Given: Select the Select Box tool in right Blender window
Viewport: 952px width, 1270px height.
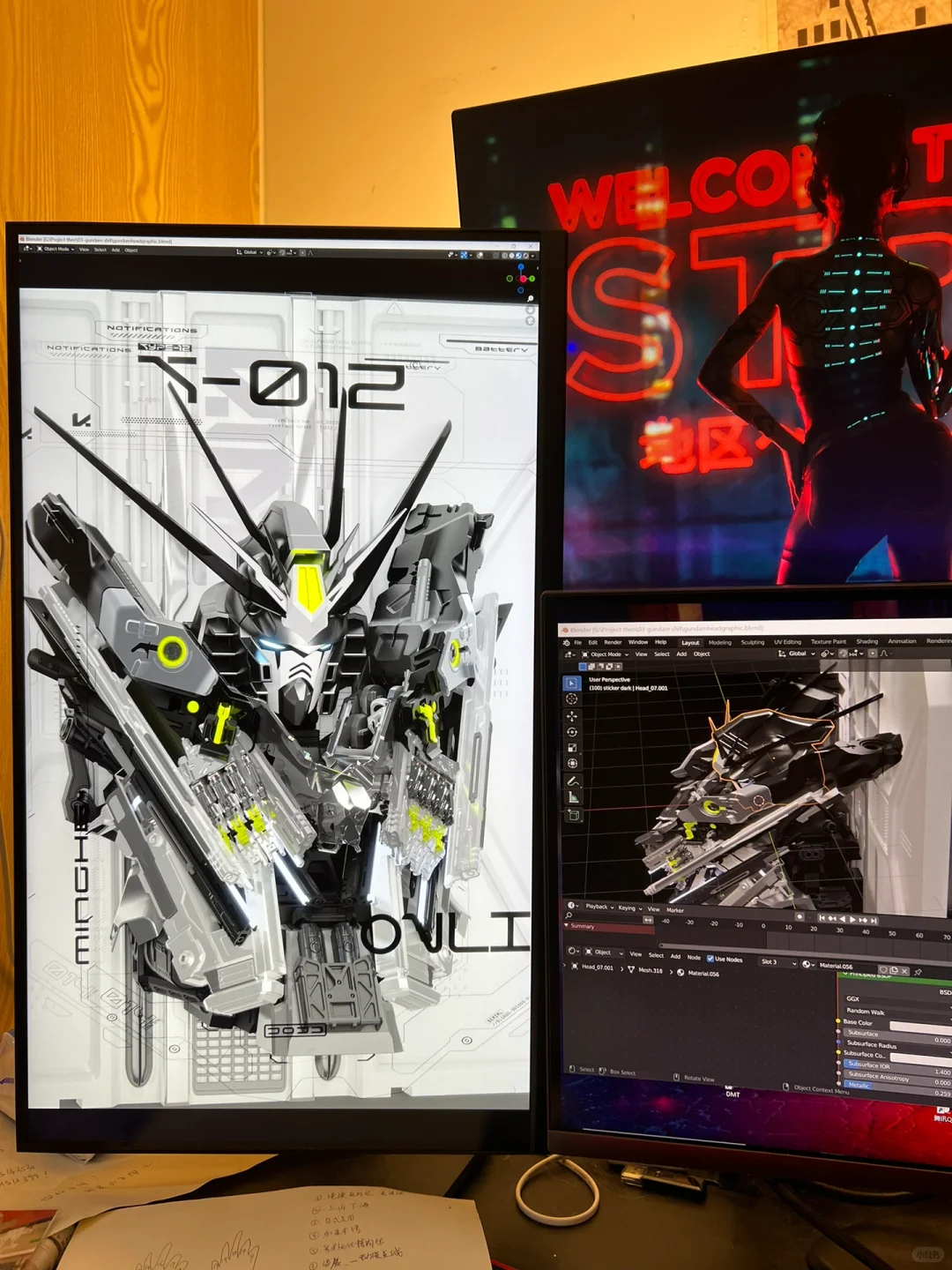Looking at the screenshot, I should click(x=572, y=684).
